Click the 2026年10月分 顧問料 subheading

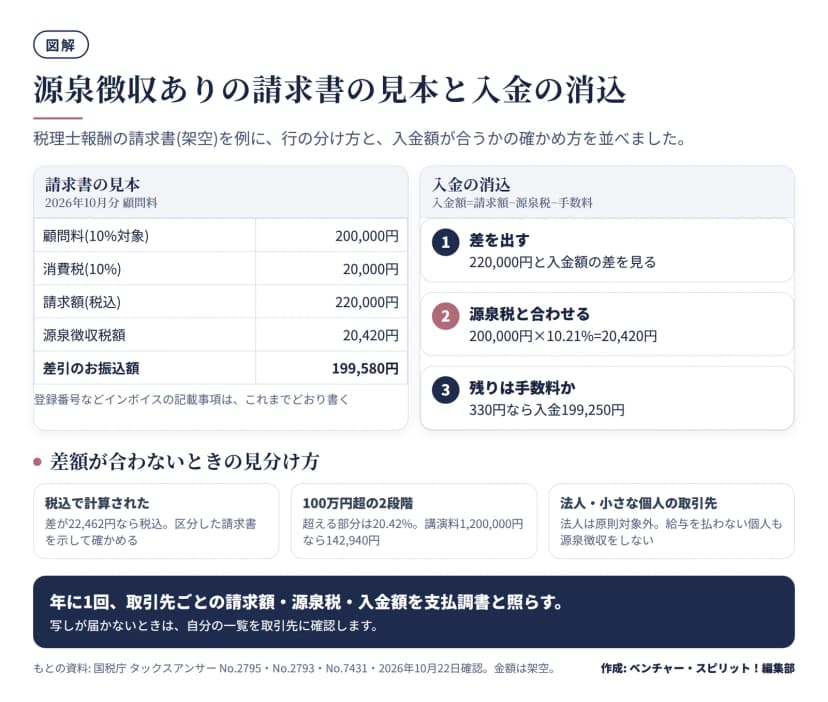(101, 203)
